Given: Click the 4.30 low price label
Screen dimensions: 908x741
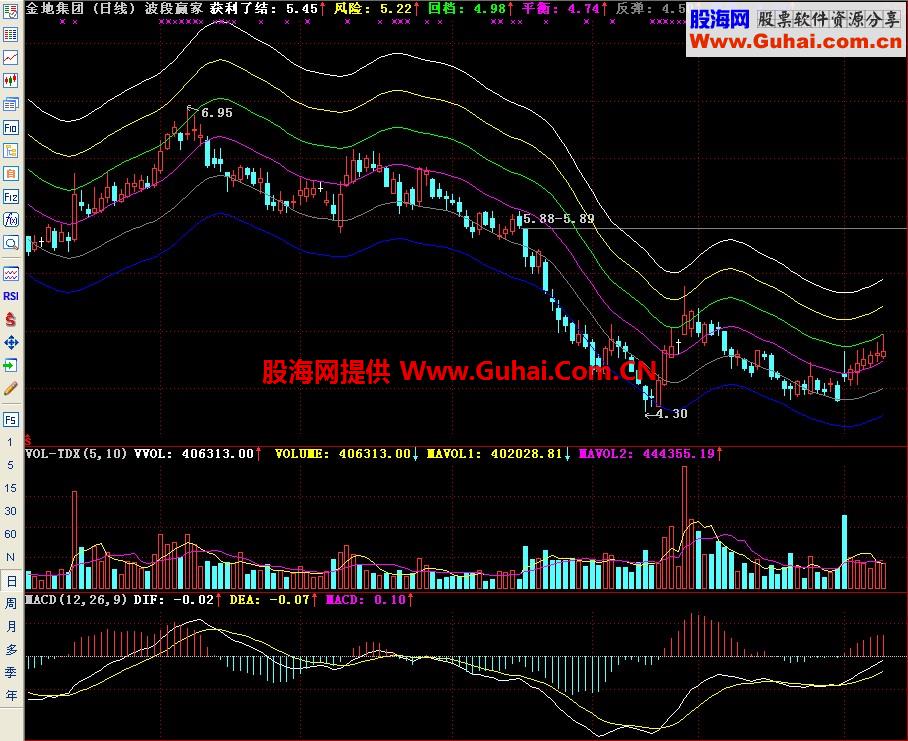Looking at the screenshot, I should 671,414.
